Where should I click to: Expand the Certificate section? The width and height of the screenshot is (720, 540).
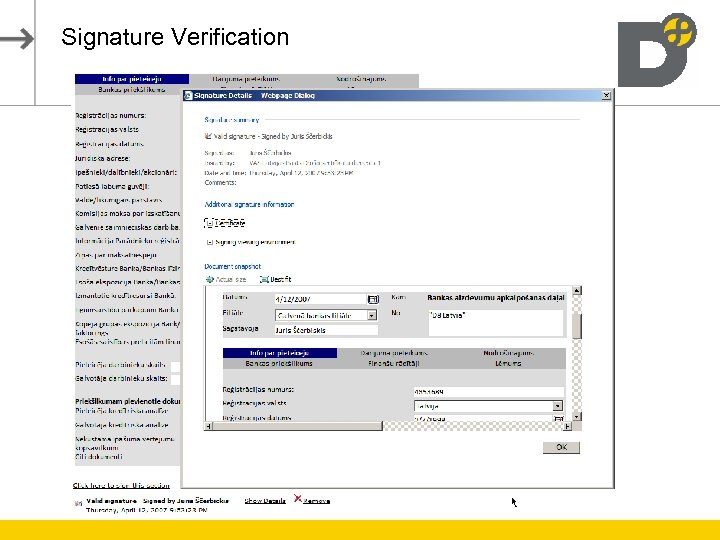(209, 223)
